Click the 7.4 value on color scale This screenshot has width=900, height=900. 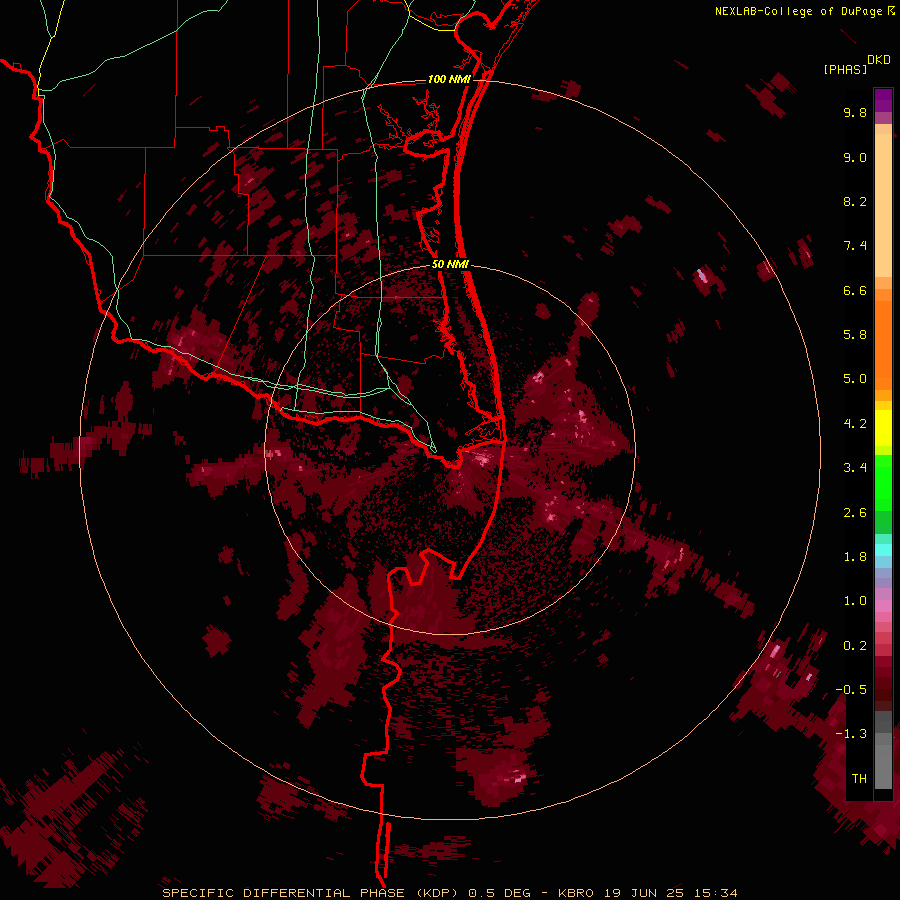(x=855, y=246)
